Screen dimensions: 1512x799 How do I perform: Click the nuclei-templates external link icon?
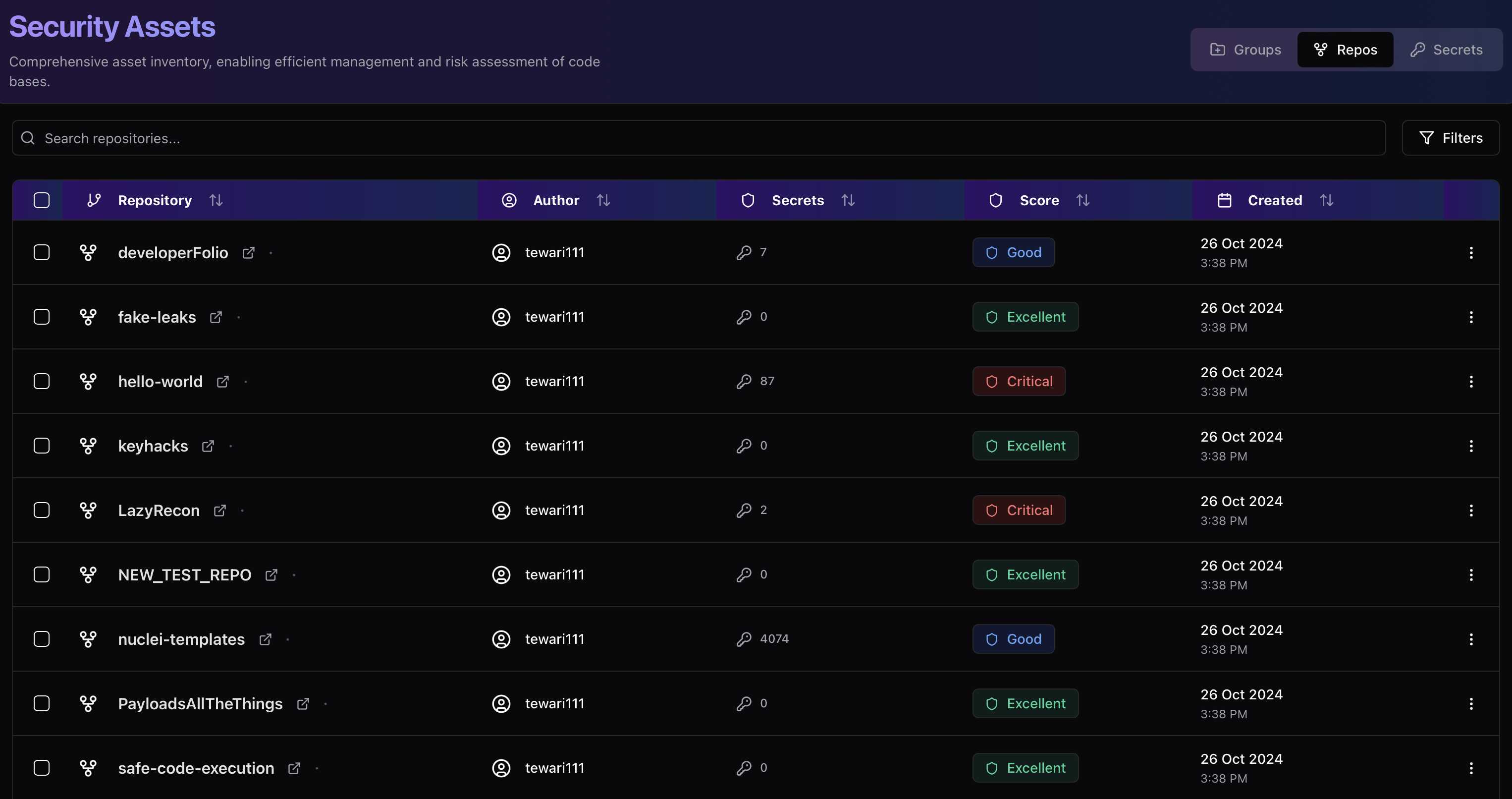266,639
